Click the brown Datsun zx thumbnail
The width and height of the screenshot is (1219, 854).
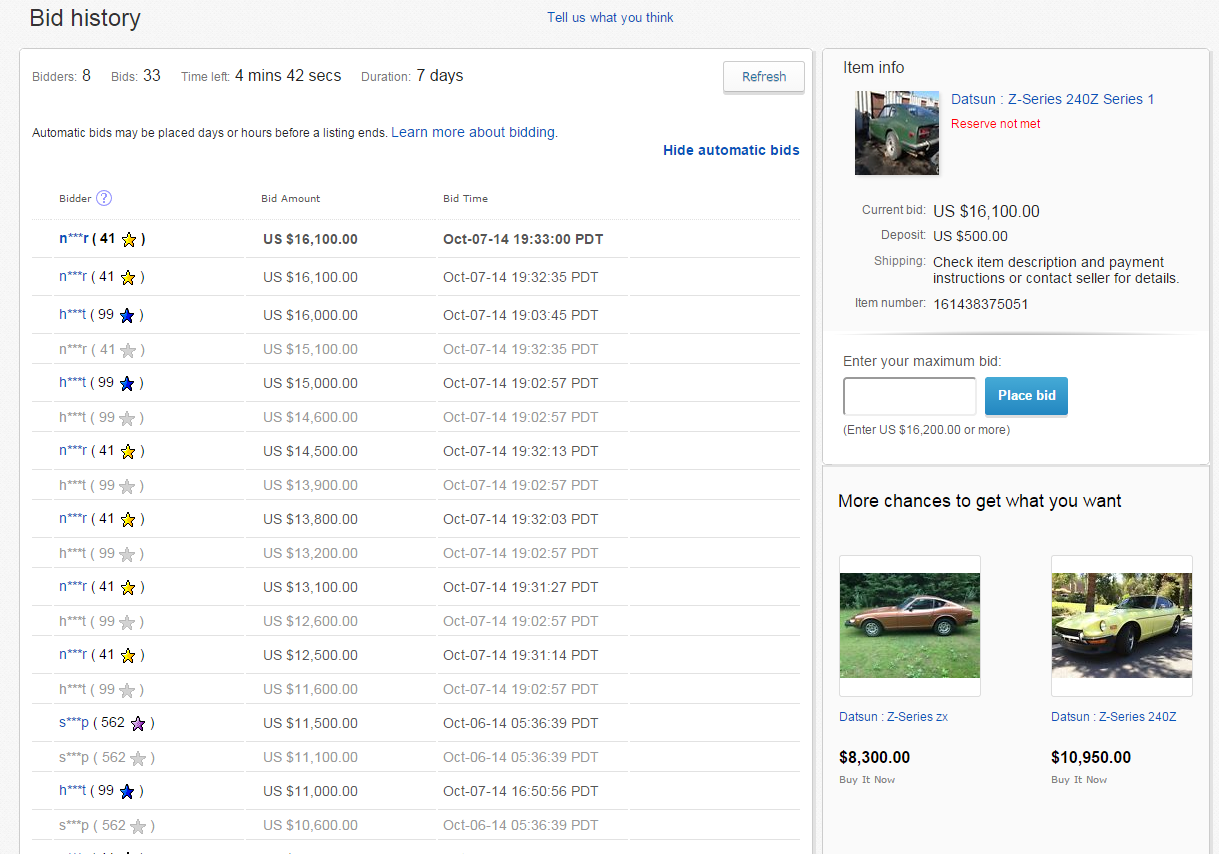click(910, 626)
